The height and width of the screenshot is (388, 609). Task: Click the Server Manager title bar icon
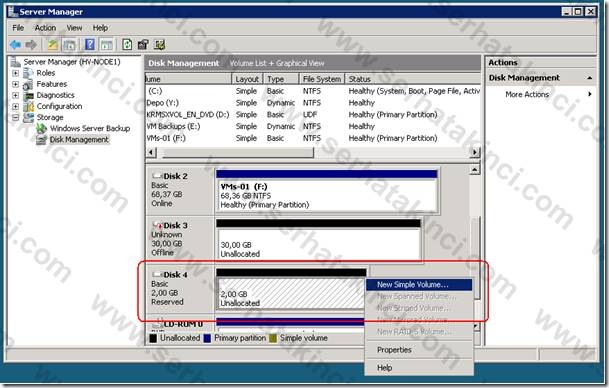click(x=13, y=12)
